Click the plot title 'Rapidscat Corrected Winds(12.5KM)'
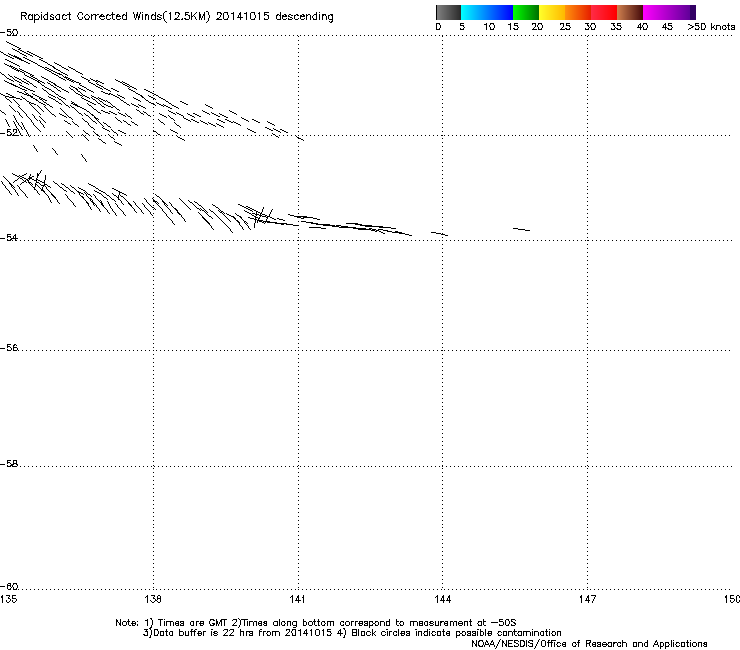 (x=115, y=17)
